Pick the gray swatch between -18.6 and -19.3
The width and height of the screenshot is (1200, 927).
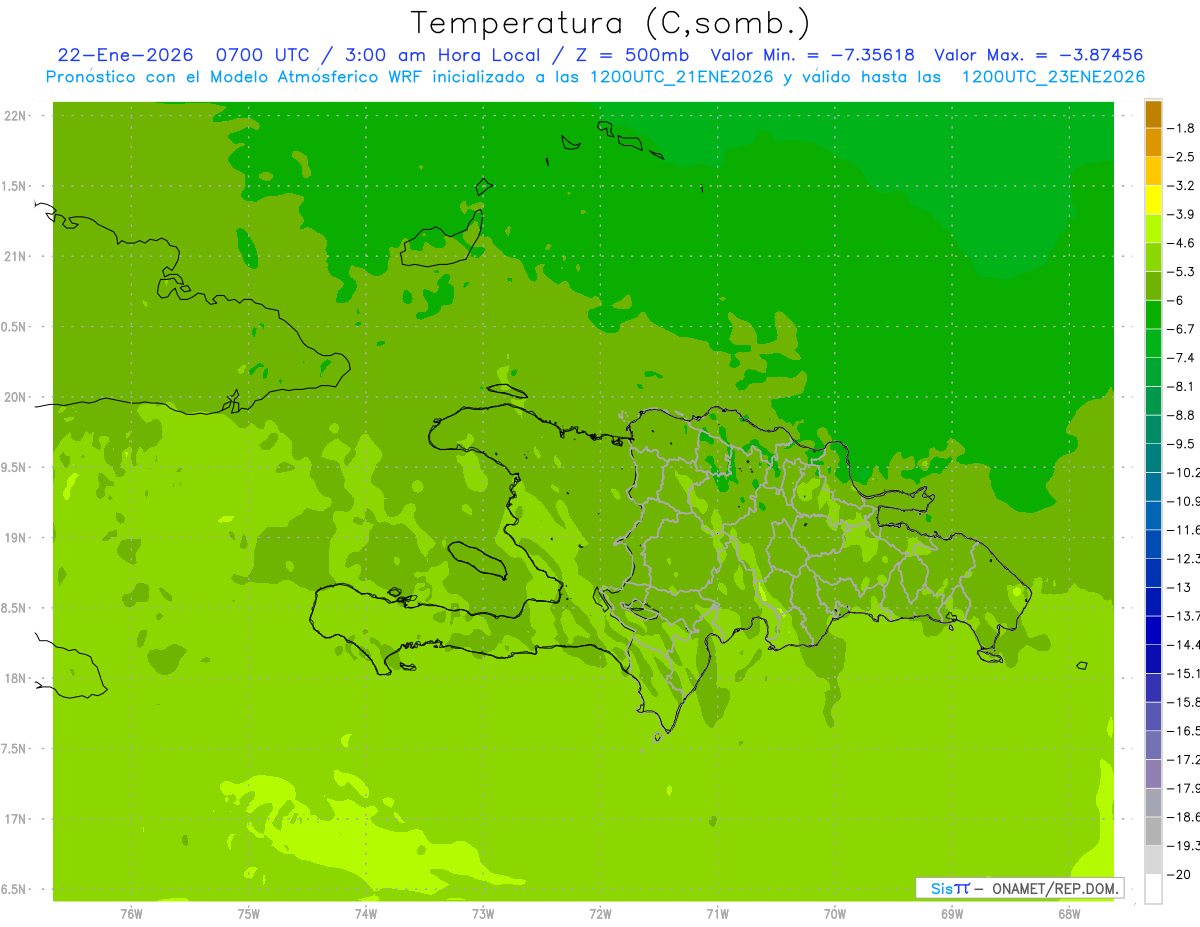pyautogui.click(x=1153, y=831)
